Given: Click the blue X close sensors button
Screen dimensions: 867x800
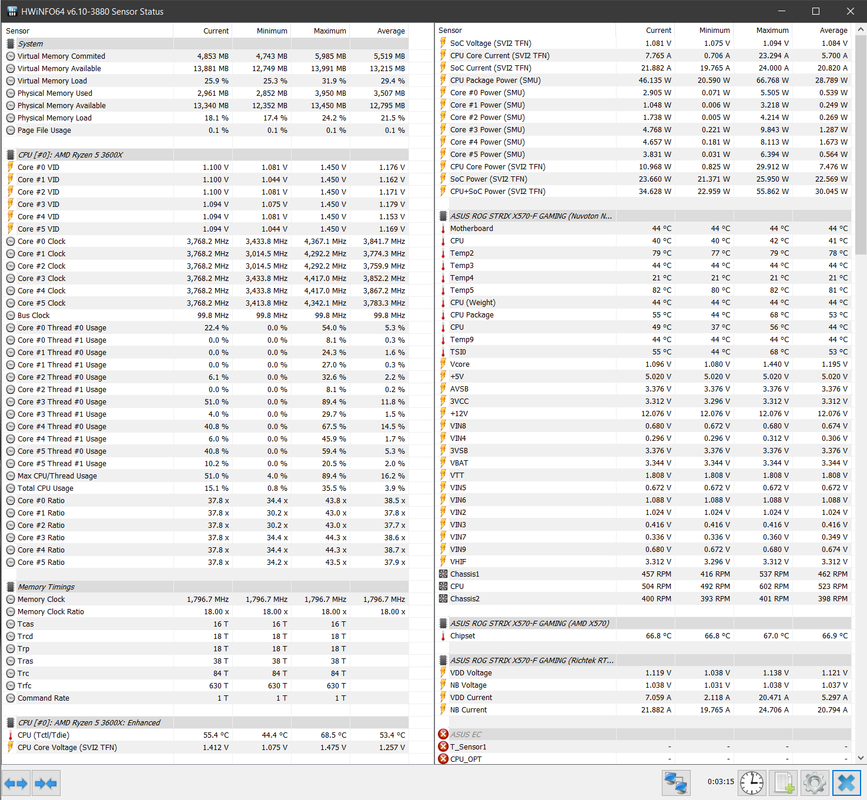Looking at the screenshot, I should 847,783.
